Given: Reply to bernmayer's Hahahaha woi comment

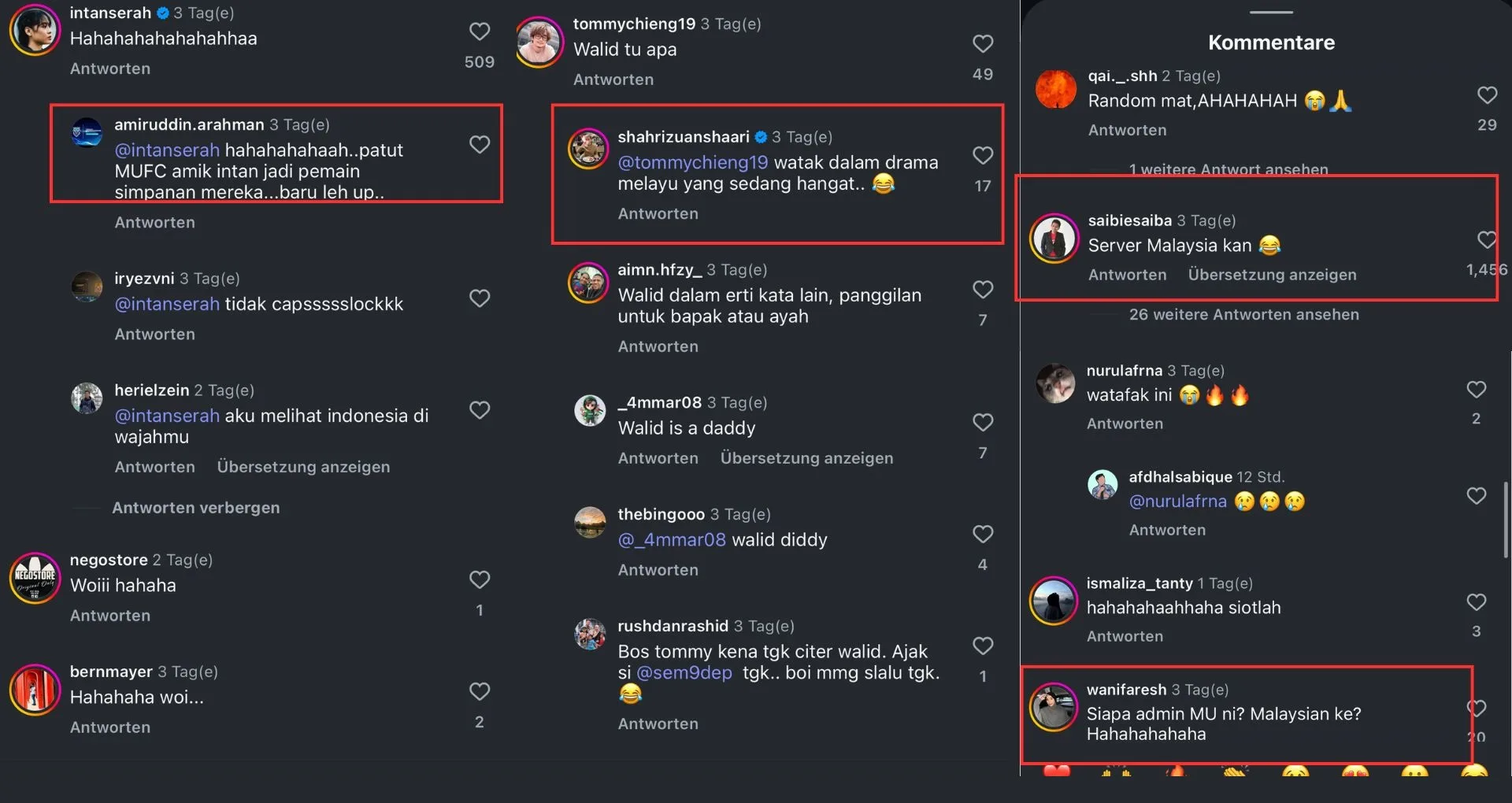Looking at the screenshot, I should coord(110,727).
